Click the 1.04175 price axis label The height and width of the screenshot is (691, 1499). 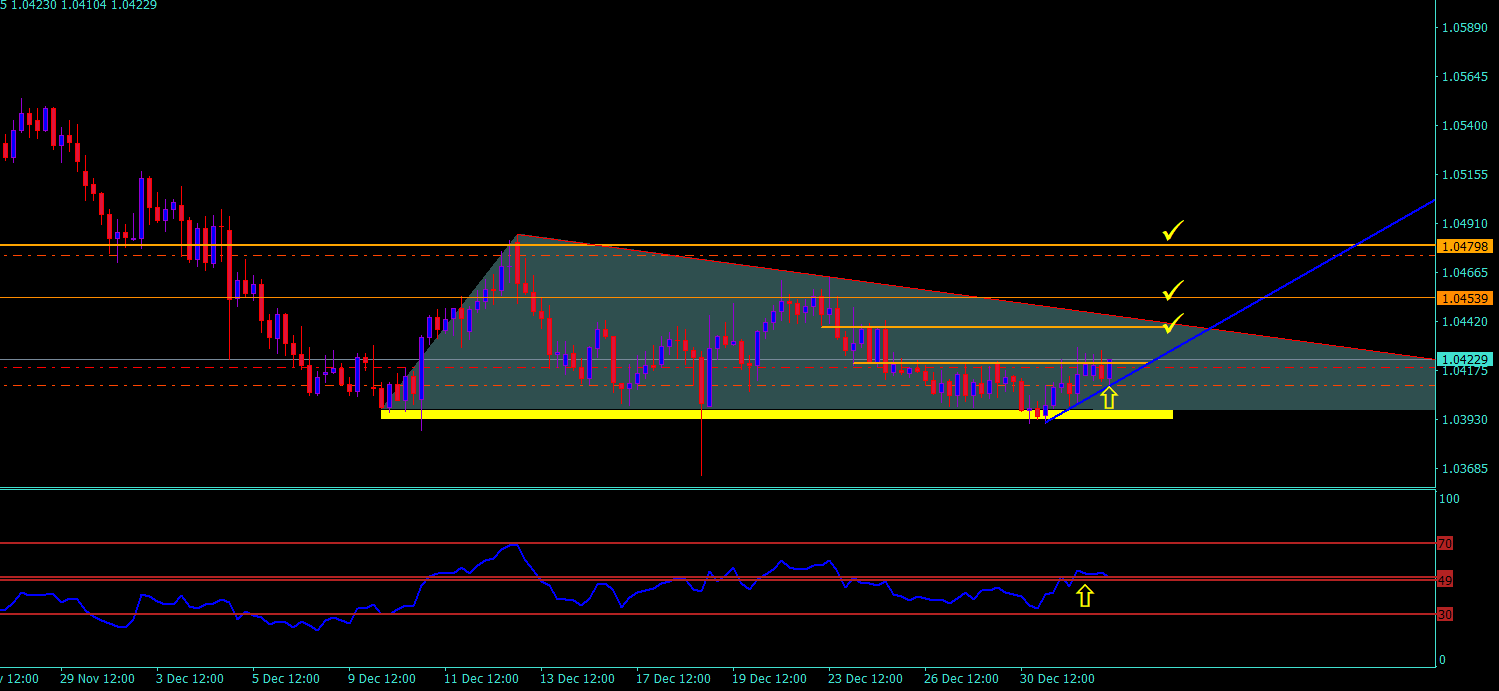tap(1465, 371)
